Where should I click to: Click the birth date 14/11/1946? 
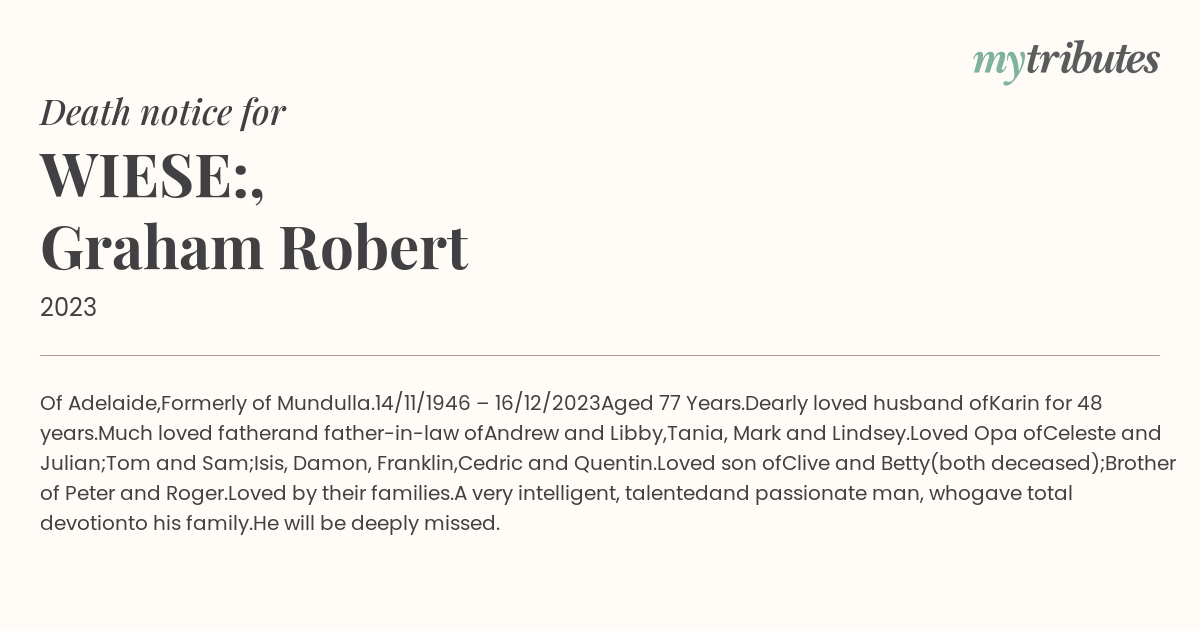423,404
